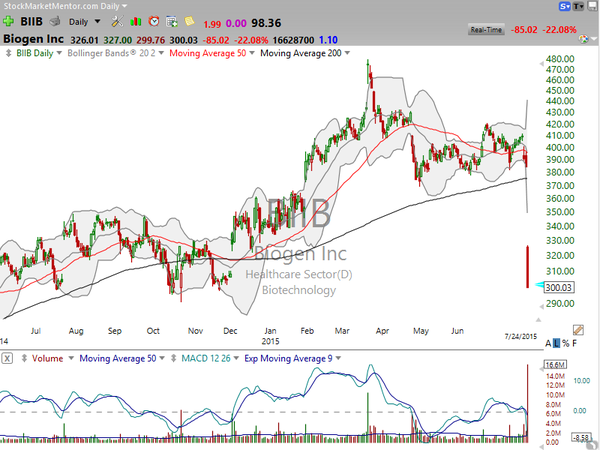Click the -8.58 MACD value box

(x=581, y=437)
